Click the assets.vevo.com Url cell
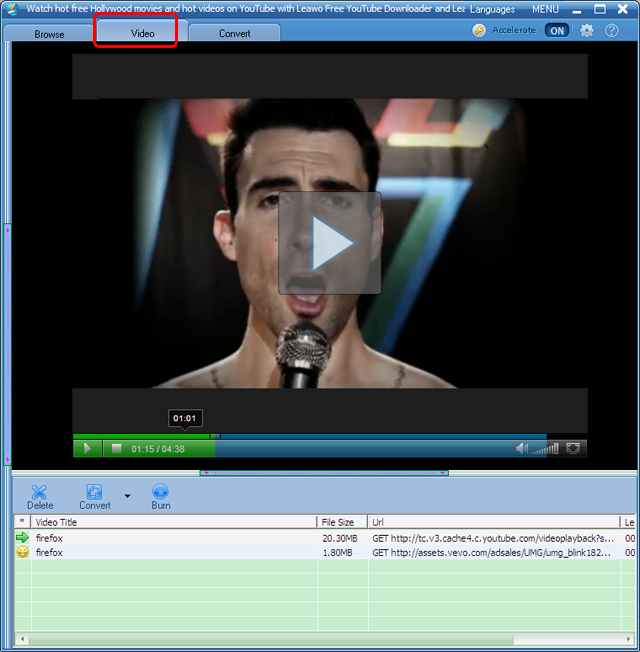 click(492, 553)
